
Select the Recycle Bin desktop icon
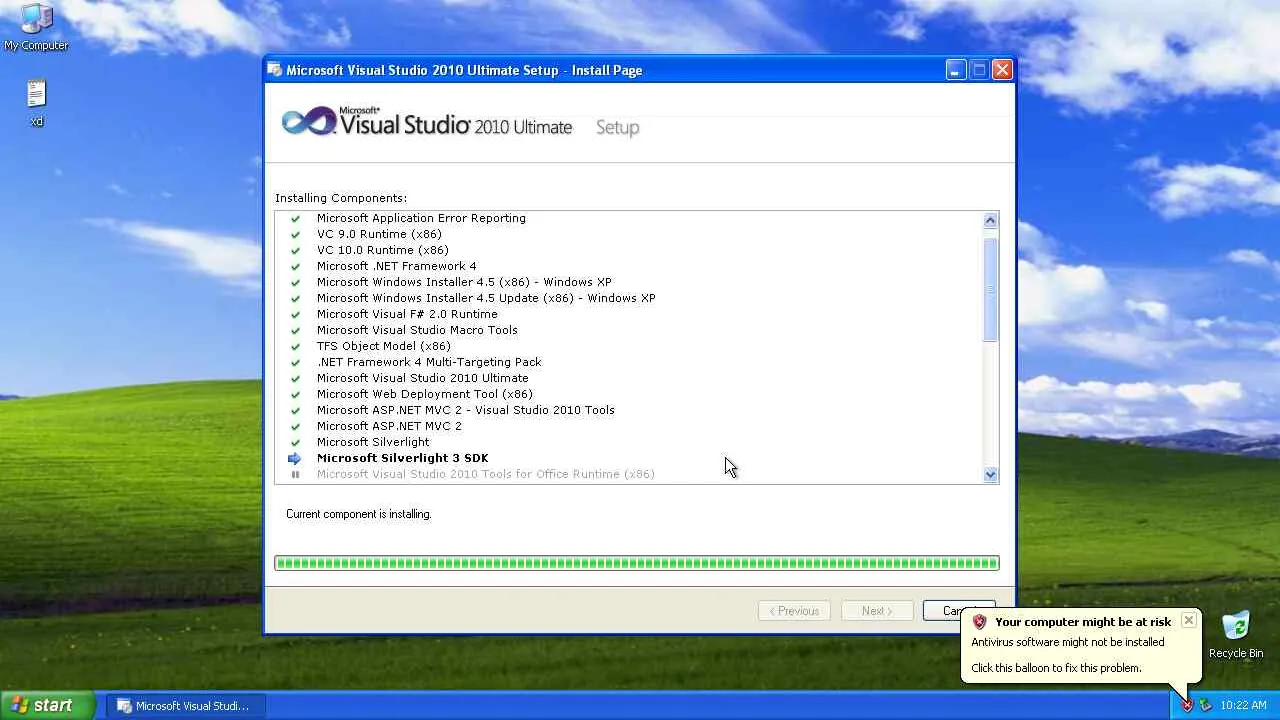click(1236, 635)
